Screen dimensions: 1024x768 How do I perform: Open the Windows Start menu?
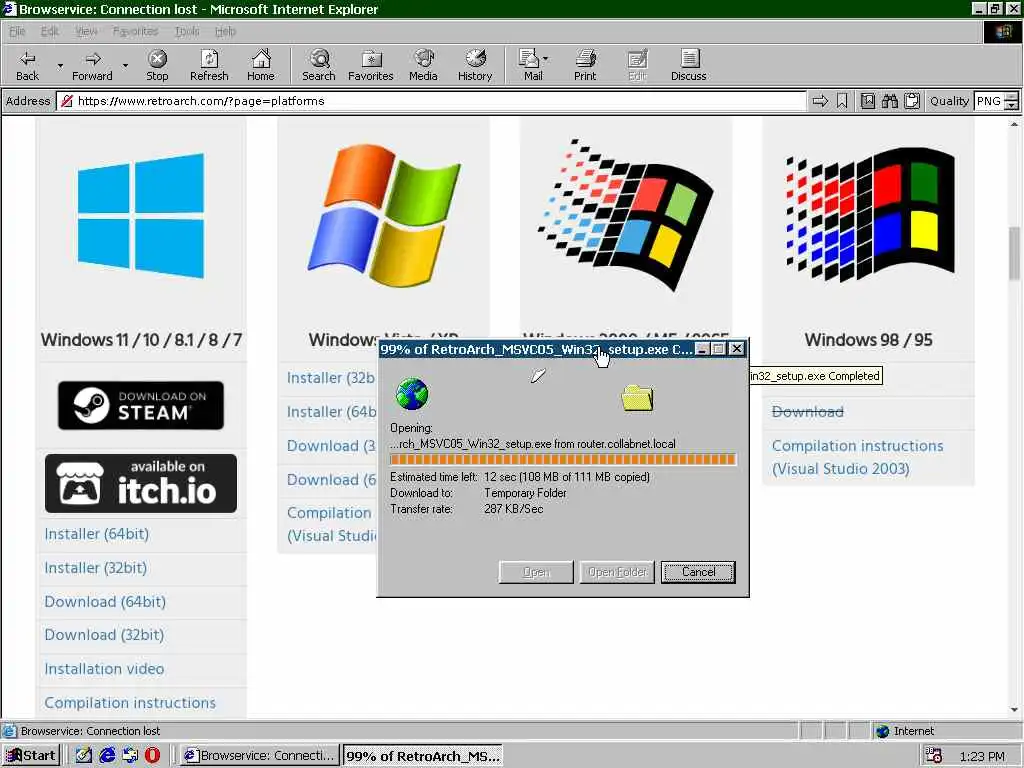click(x=31, y=756)
